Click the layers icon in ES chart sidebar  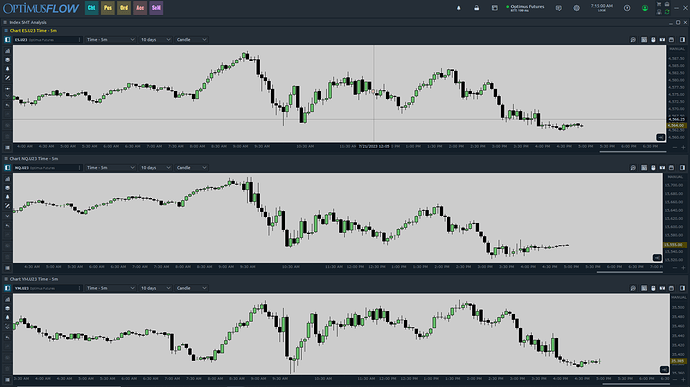coord(7,60)
